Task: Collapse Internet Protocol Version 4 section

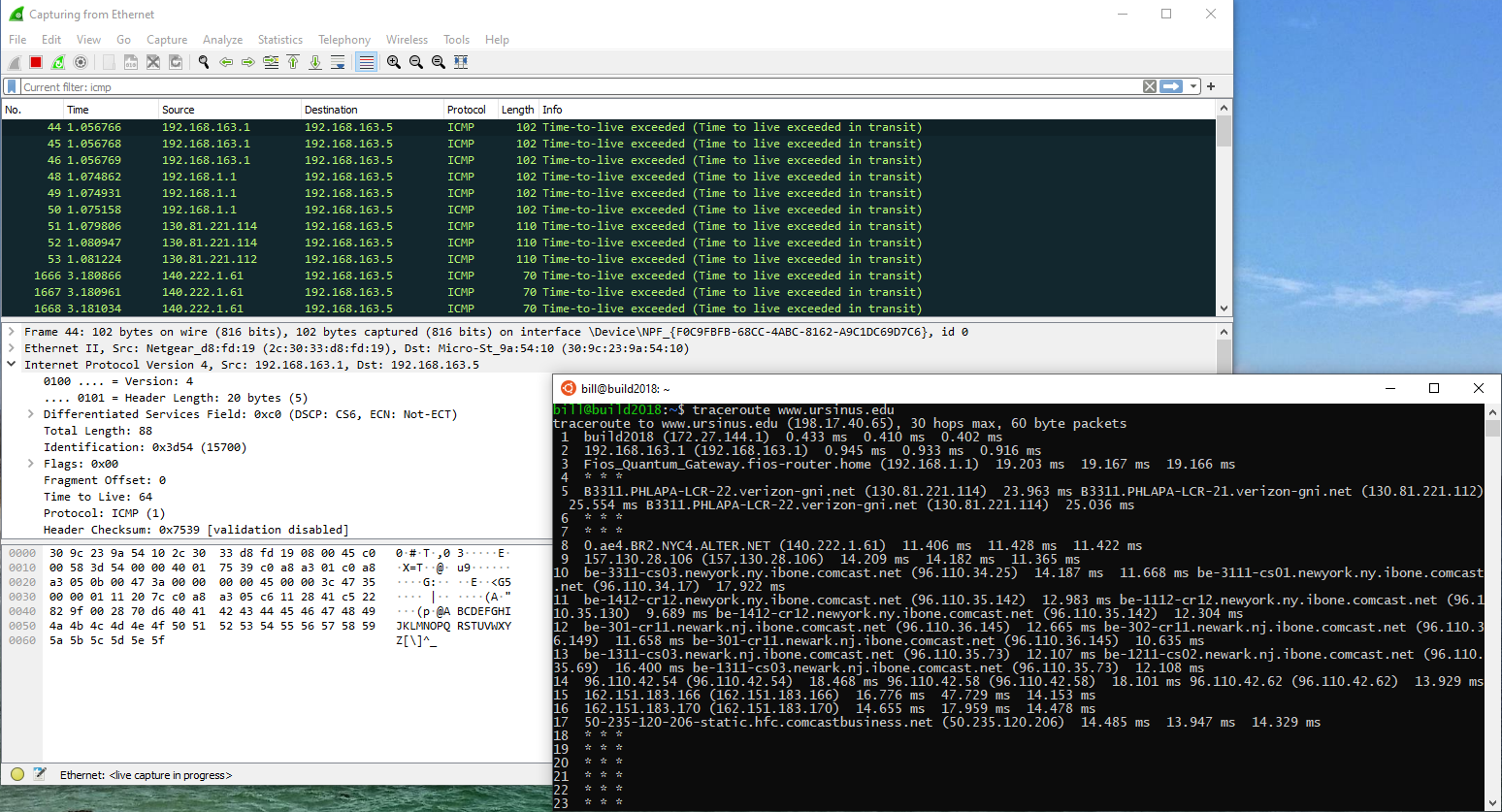Action: coord(12,365)
